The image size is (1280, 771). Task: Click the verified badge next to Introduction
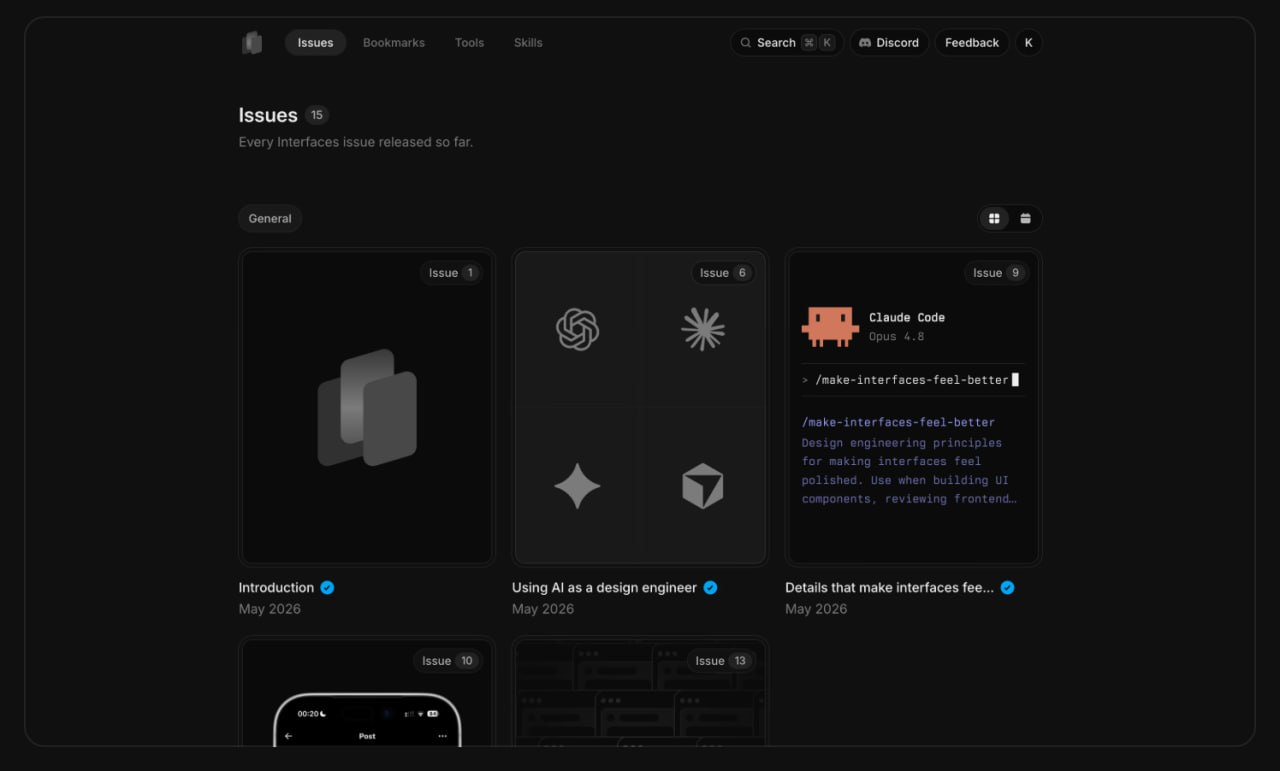coord(327,588)
